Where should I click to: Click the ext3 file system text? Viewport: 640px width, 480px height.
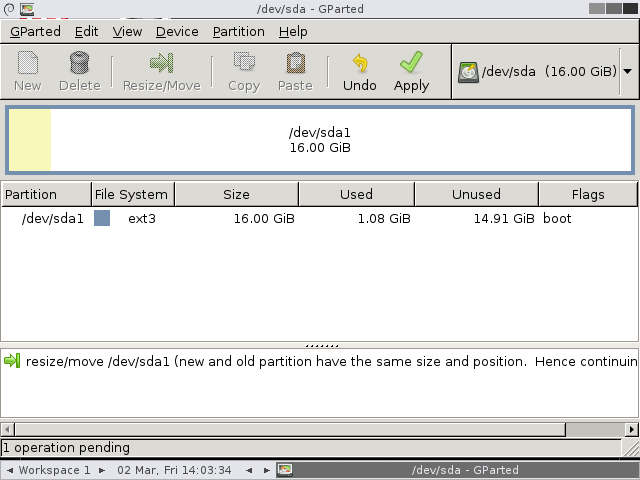coord(142,219)
